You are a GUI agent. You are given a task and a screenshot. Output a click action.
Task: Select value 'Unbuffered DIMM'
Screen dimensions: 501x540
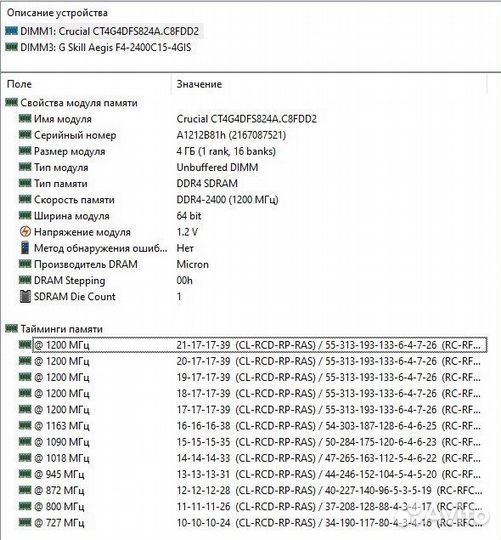pyautogui.click(x=217, y=167)
